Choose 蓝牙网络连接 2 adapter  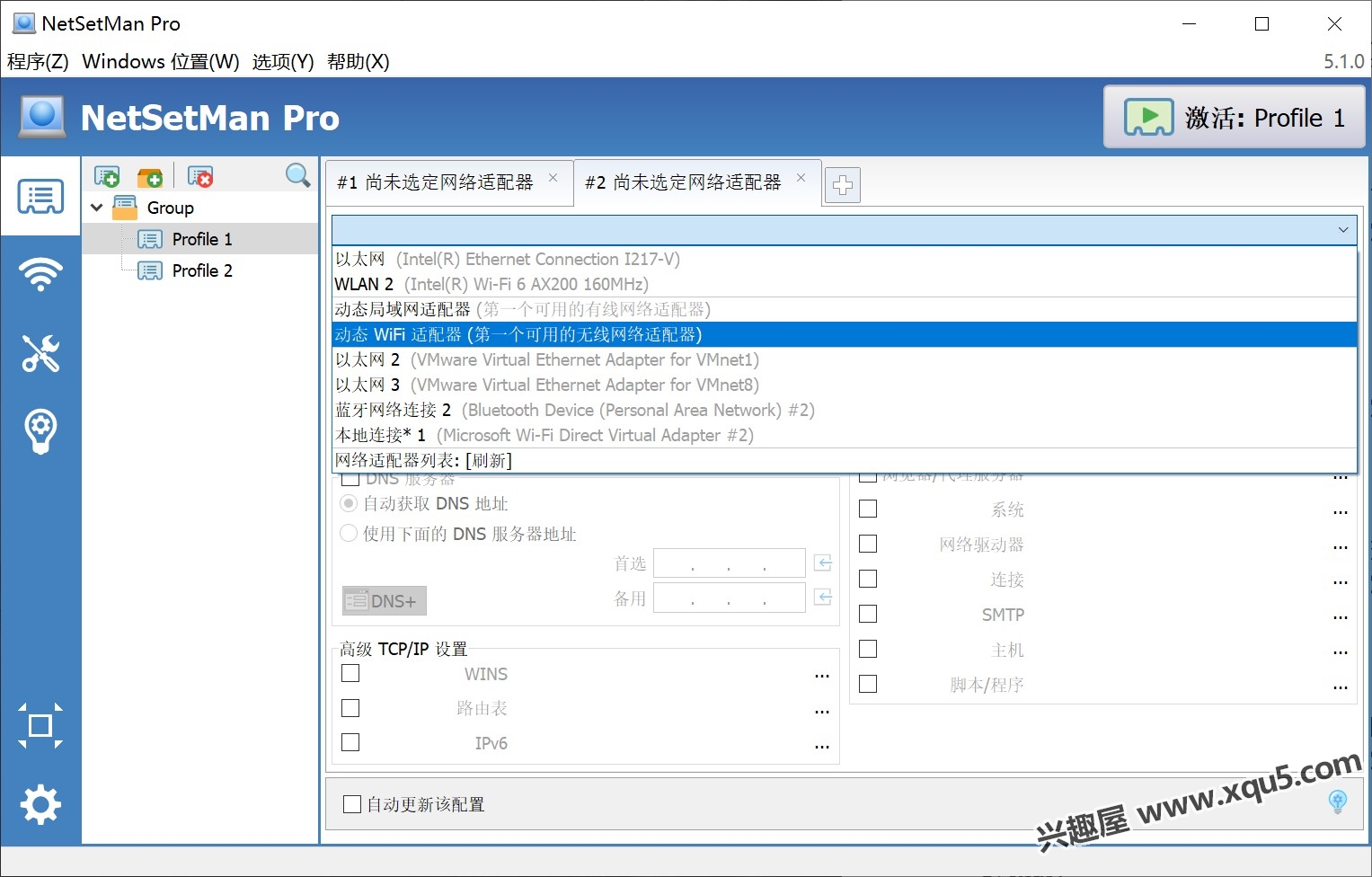pos(844,410)
